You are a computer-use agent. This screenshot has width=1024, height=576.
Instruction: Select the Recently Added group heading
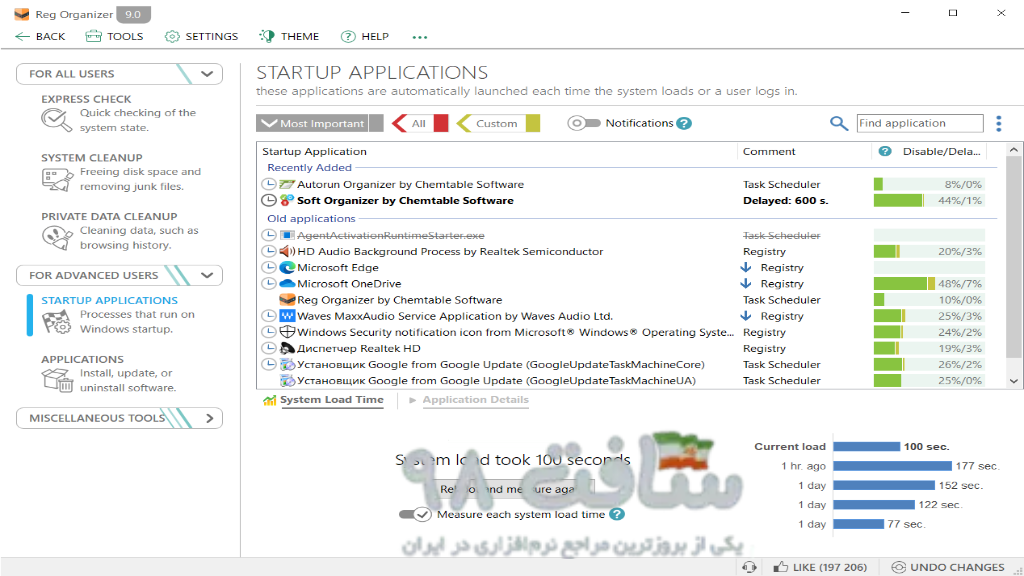pyautogui.click(x=310, y=168)
